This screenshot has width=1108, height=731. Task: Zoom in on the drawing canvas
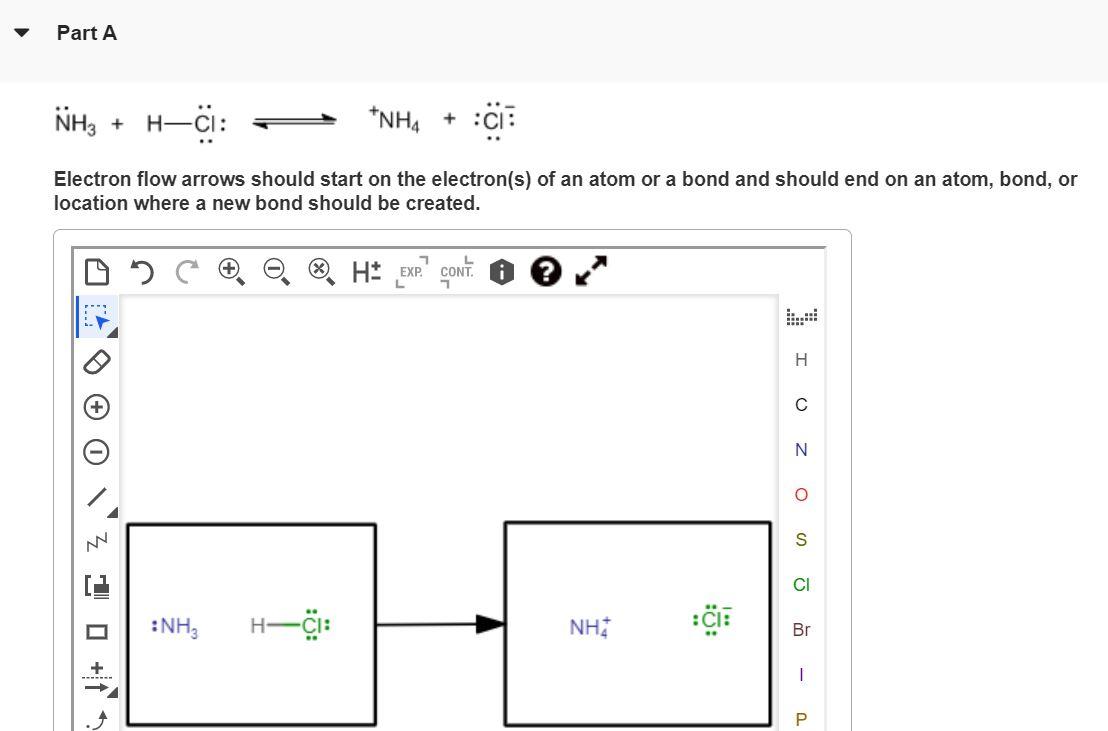click(232, 271)
